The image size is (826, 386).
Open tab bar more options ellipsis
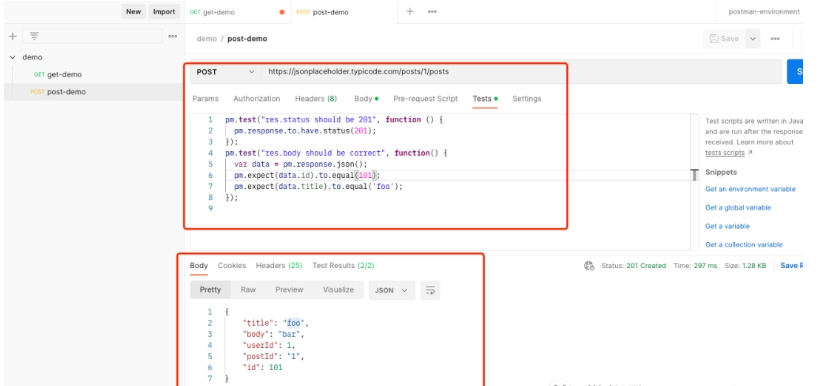[x=432, y=12]
